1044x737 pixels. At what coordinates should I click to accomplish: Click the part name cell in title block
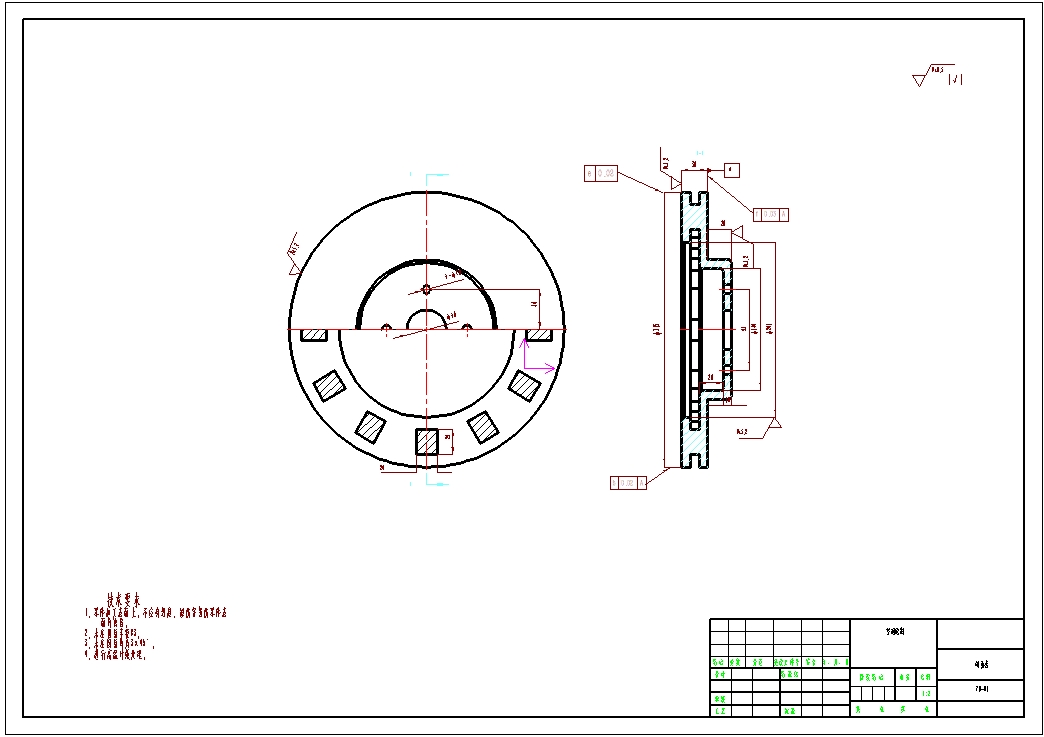point(981,663)
